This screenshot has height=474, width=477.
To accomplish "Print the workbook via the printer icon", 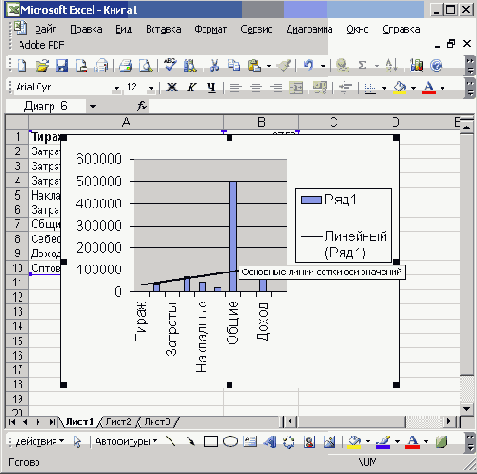I will 126,65.
